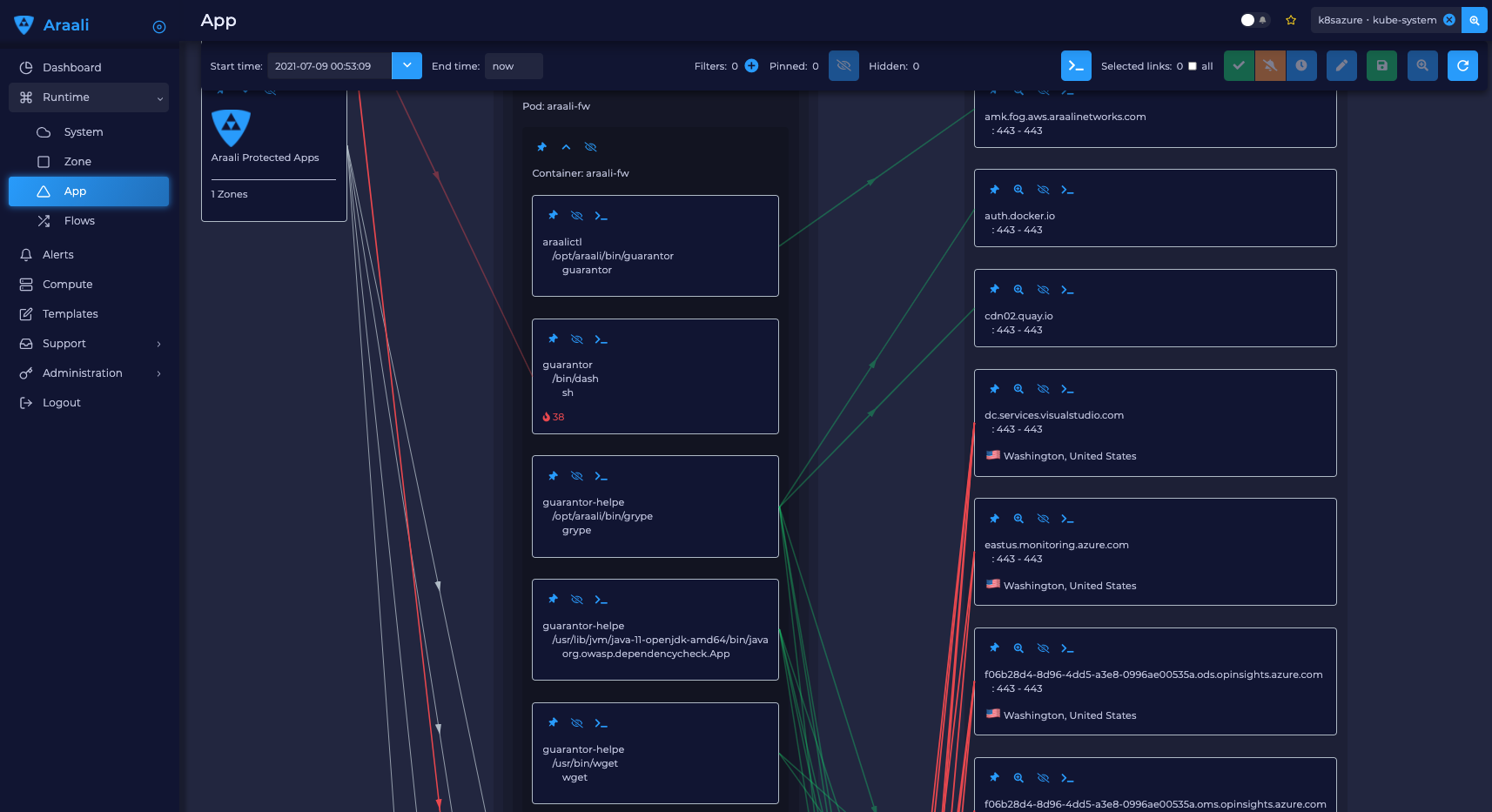This screenshot has height=812, width=1492.
Task: Hide the auth.docker.io service card
Action: click(x=1043, y=190)
